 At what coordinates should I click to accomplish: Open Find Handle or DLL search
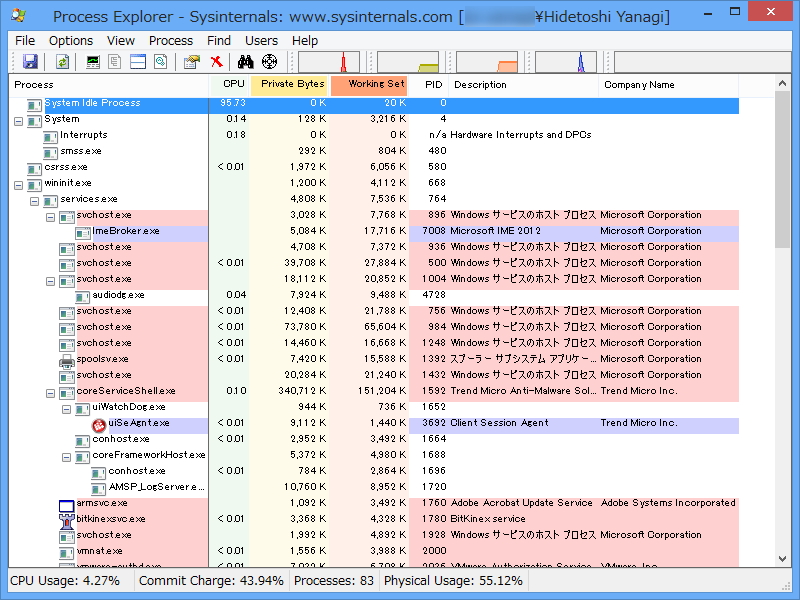click(x=245, y=61)
